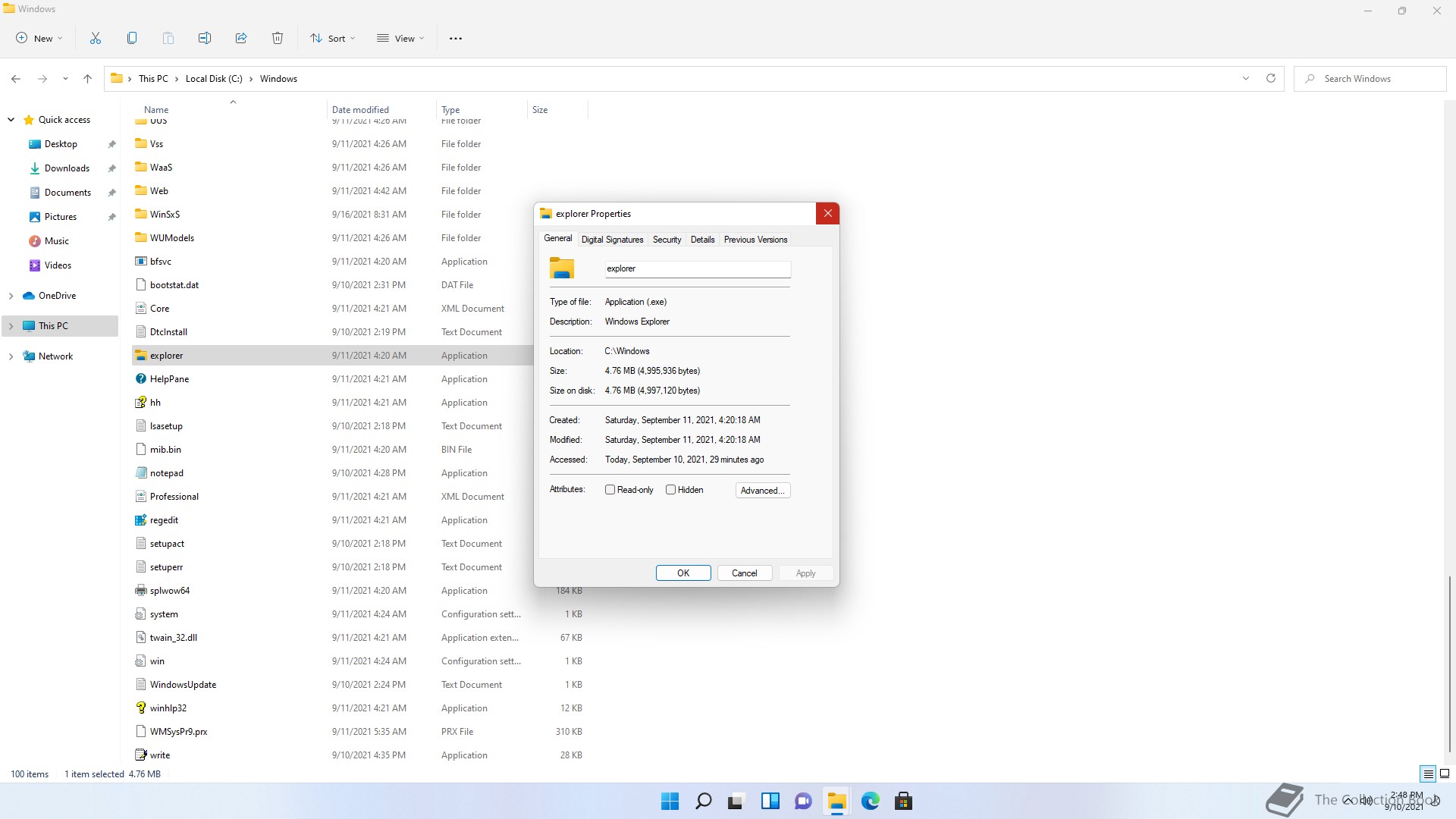Select the HelpPane application file
Screen dimensions: 1456x819
pyautogui.click(x=169, y=378)
